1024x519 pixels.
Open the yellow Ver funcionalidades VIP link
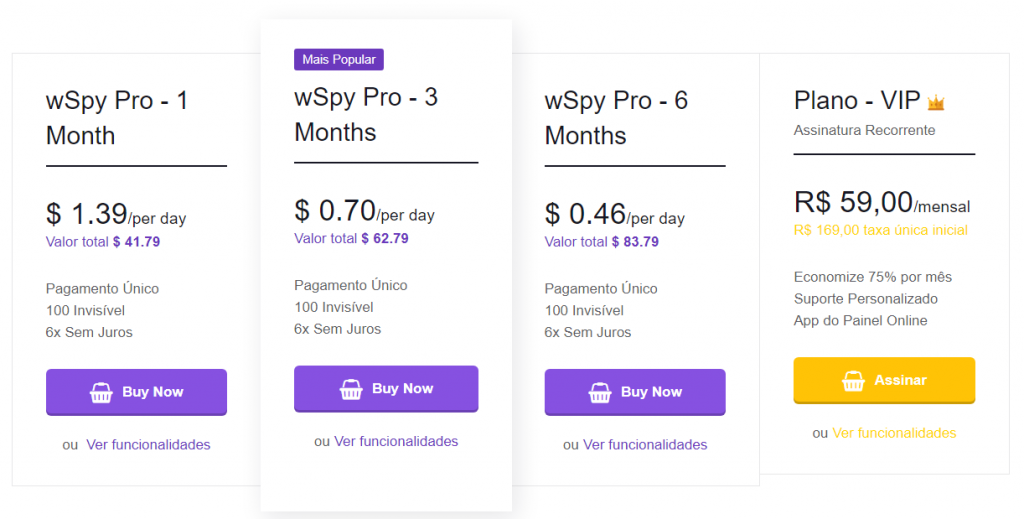coord(894,433)
